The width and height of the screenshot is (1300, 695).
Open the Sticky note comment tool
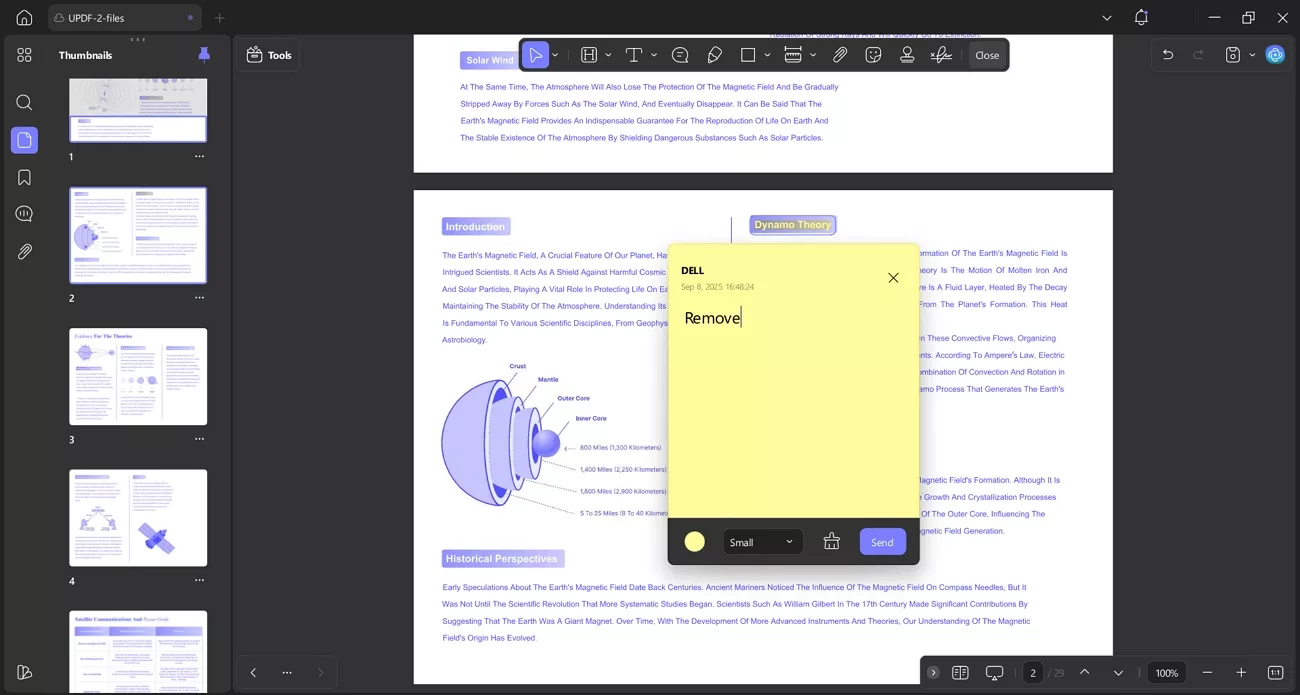[680, 54]
